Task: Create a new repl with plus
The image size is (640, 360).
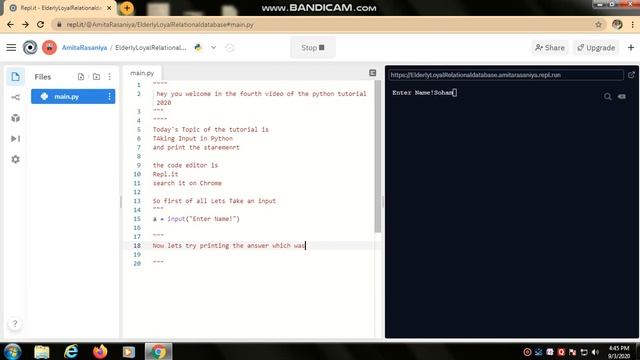Action: tap(631, 48)
